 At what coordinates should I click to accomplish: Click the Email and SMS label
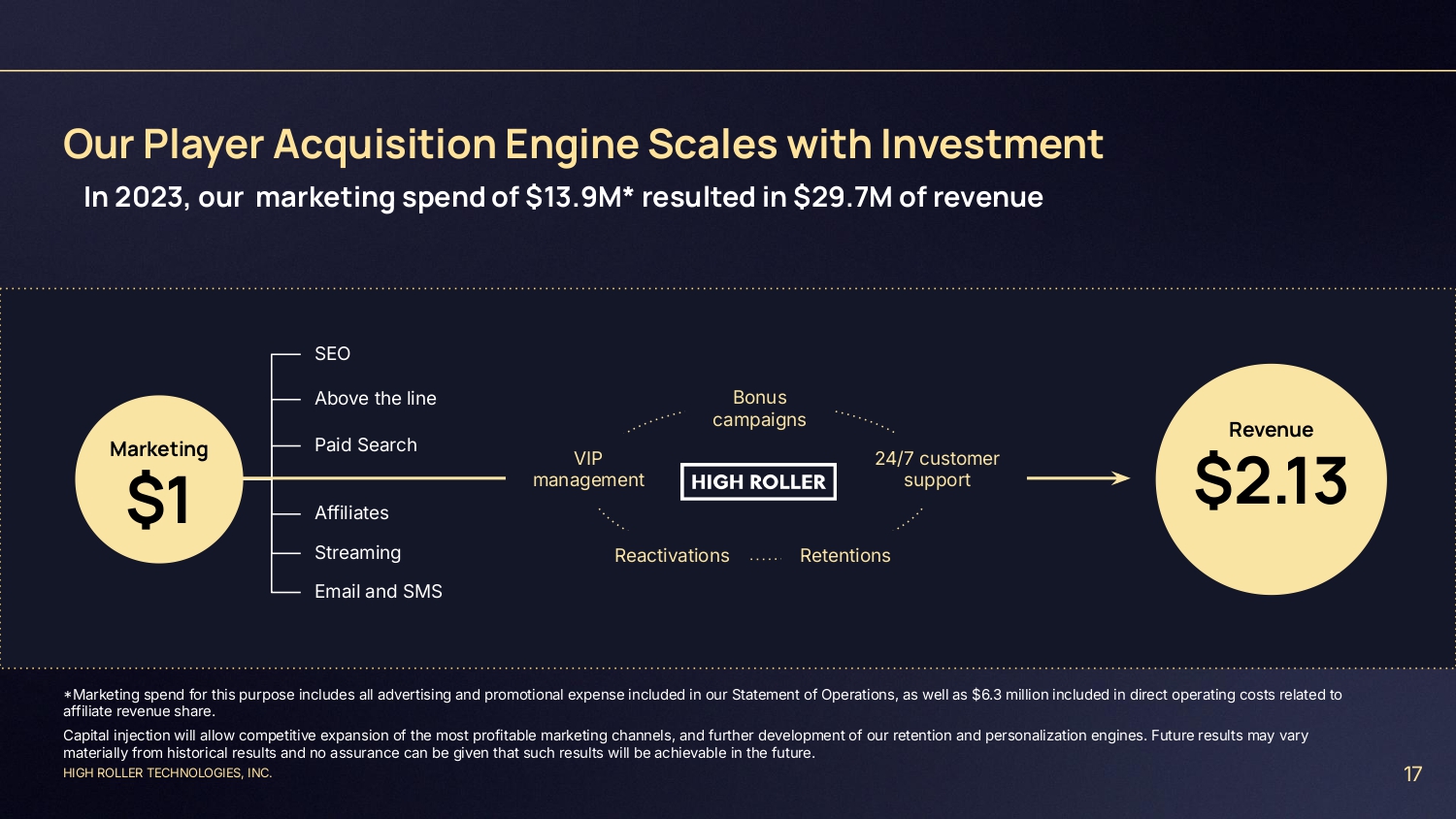(379, 592)
